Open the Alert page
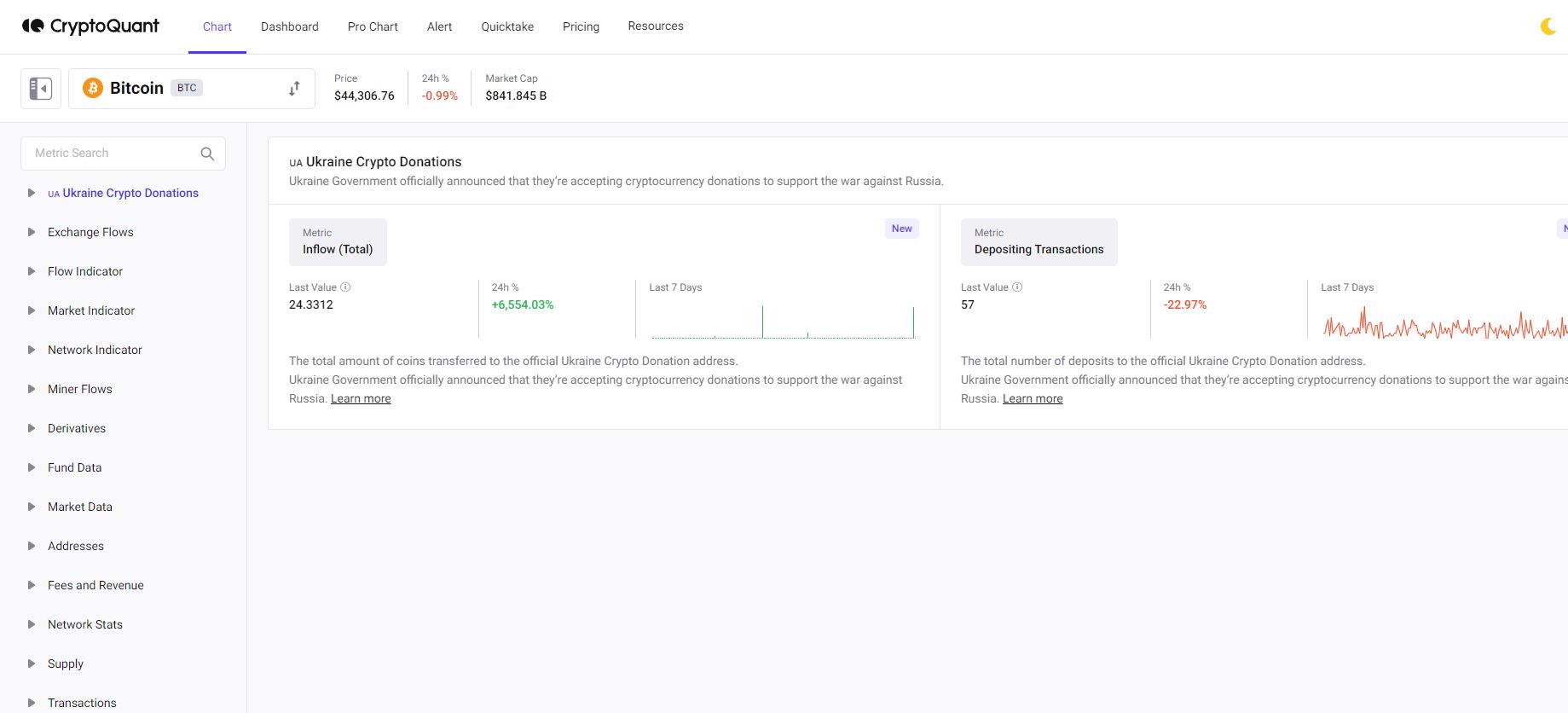 pos(439,26)
